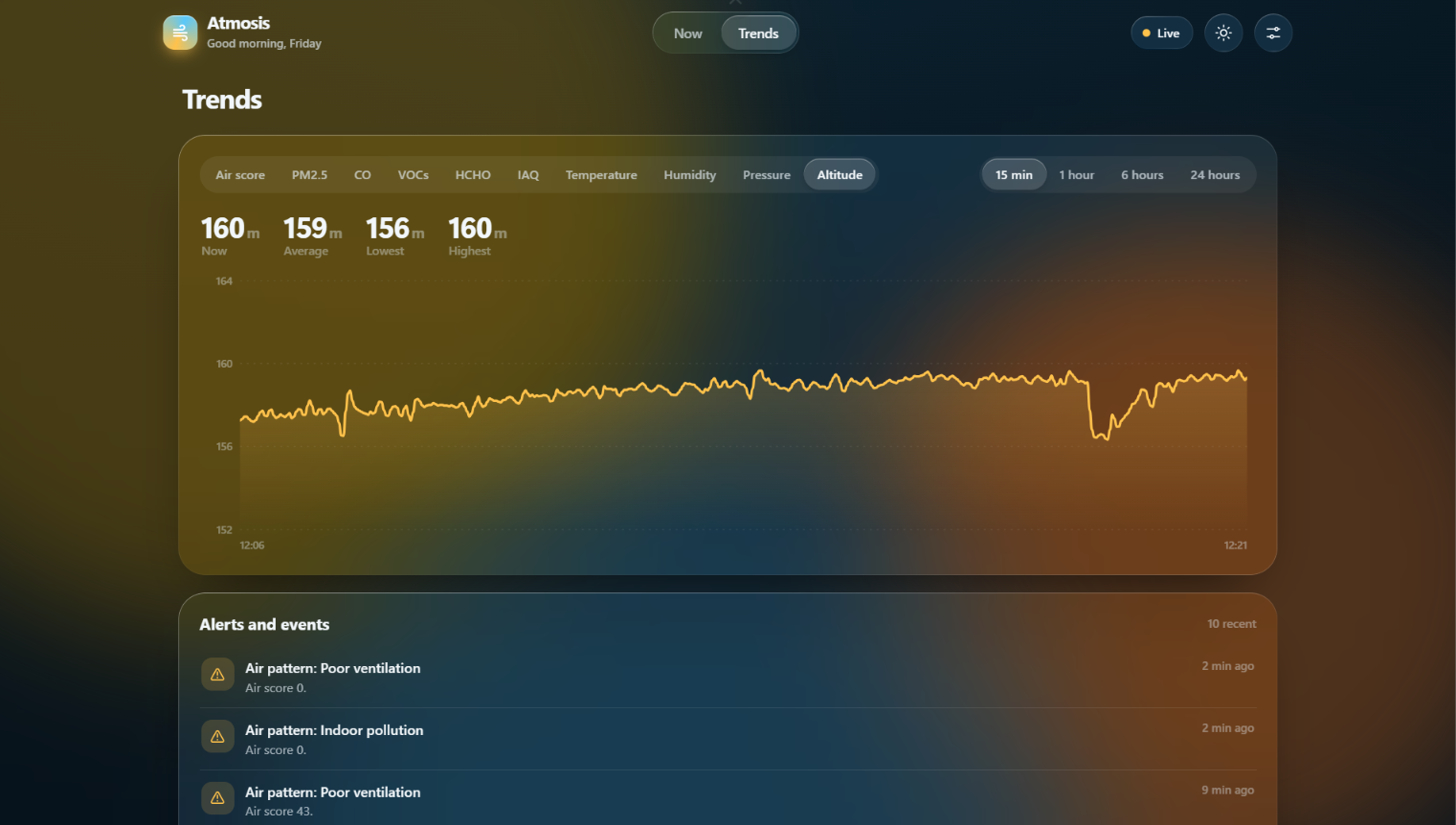Choose the 1 hour time range

point(1076,175)
